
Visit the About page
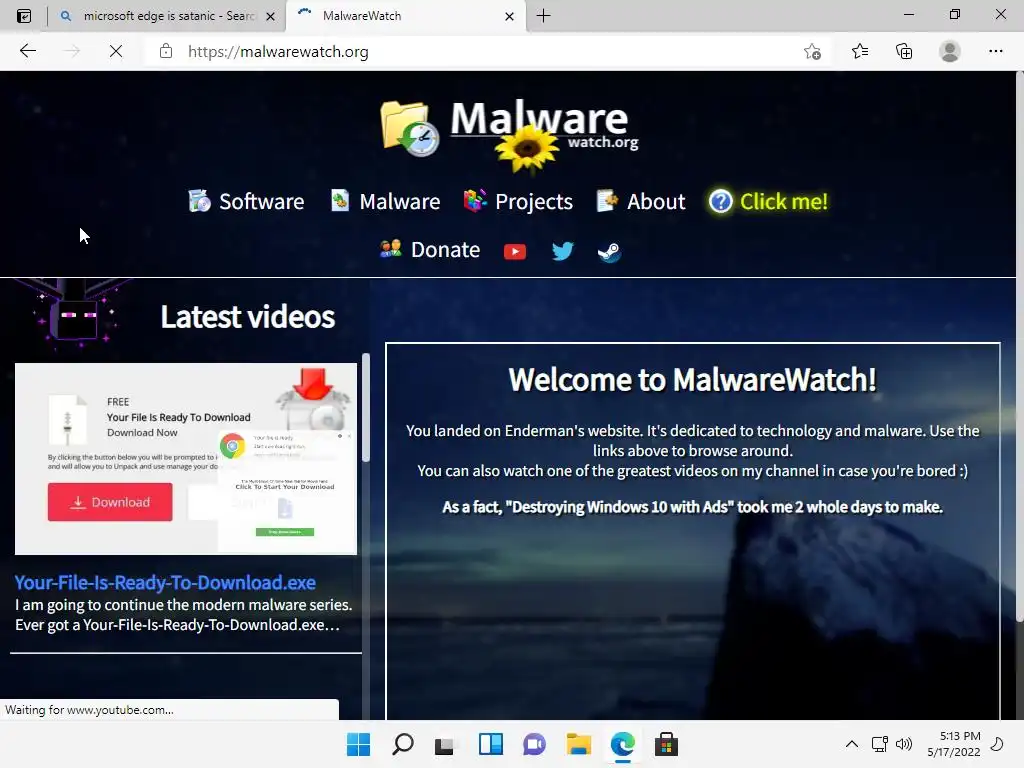(x=656, y=201)
